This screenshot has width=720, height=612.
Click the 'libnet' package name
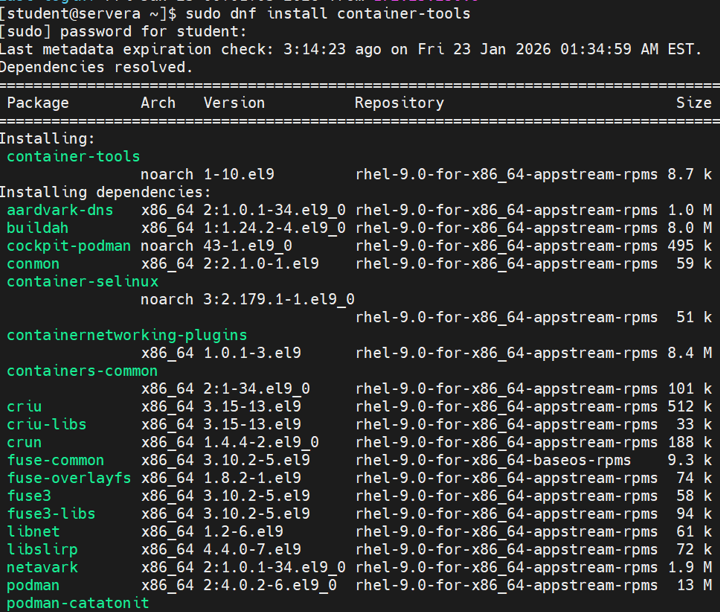pos(34,532)
